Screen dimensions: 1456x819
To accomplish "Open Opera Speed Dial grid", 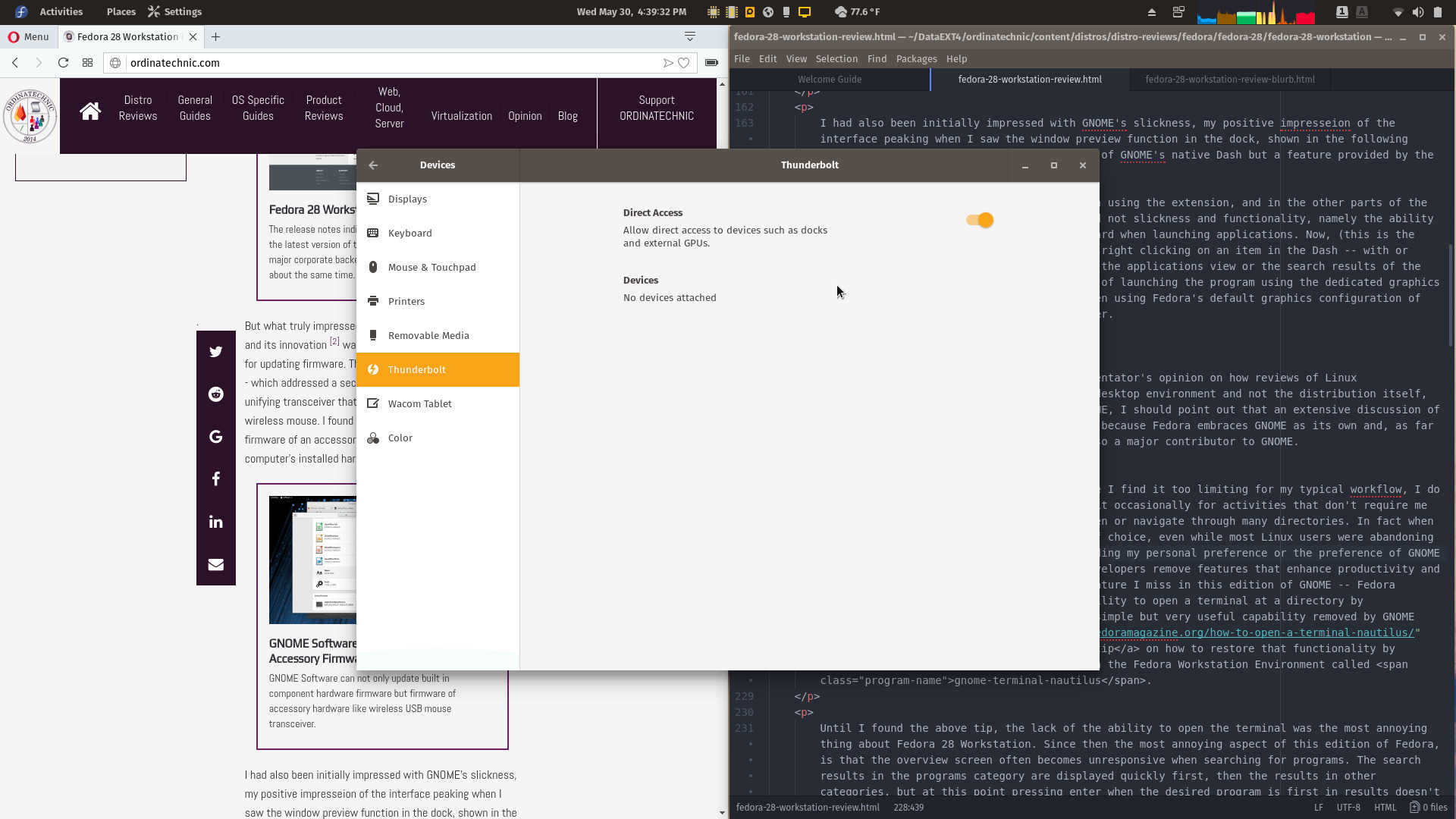I will [x=88, y=63].
